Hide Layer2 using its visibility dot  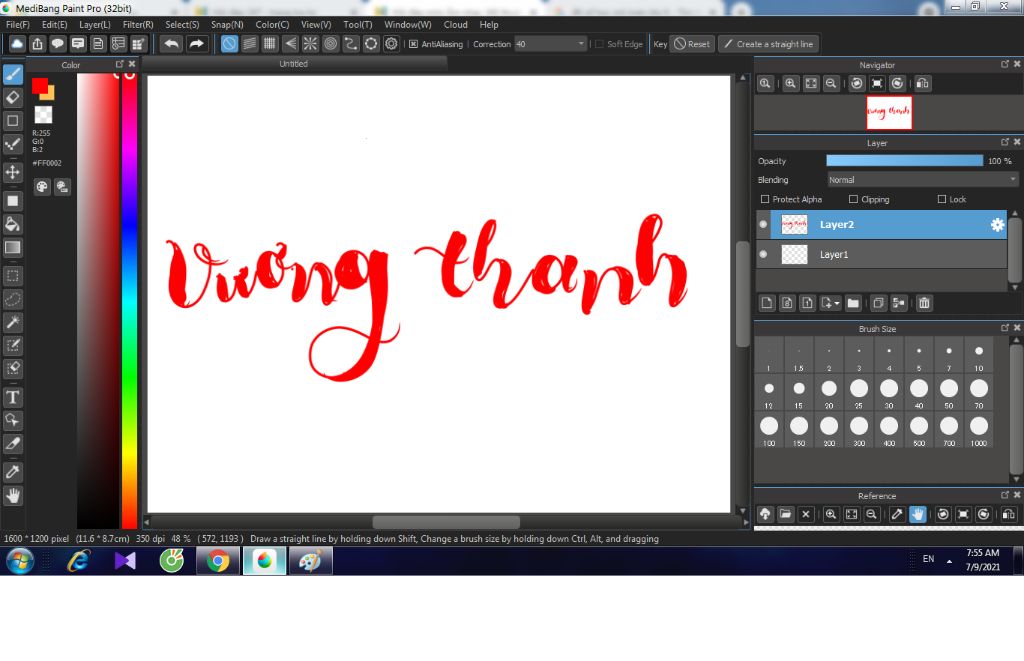tap(763, 225)
